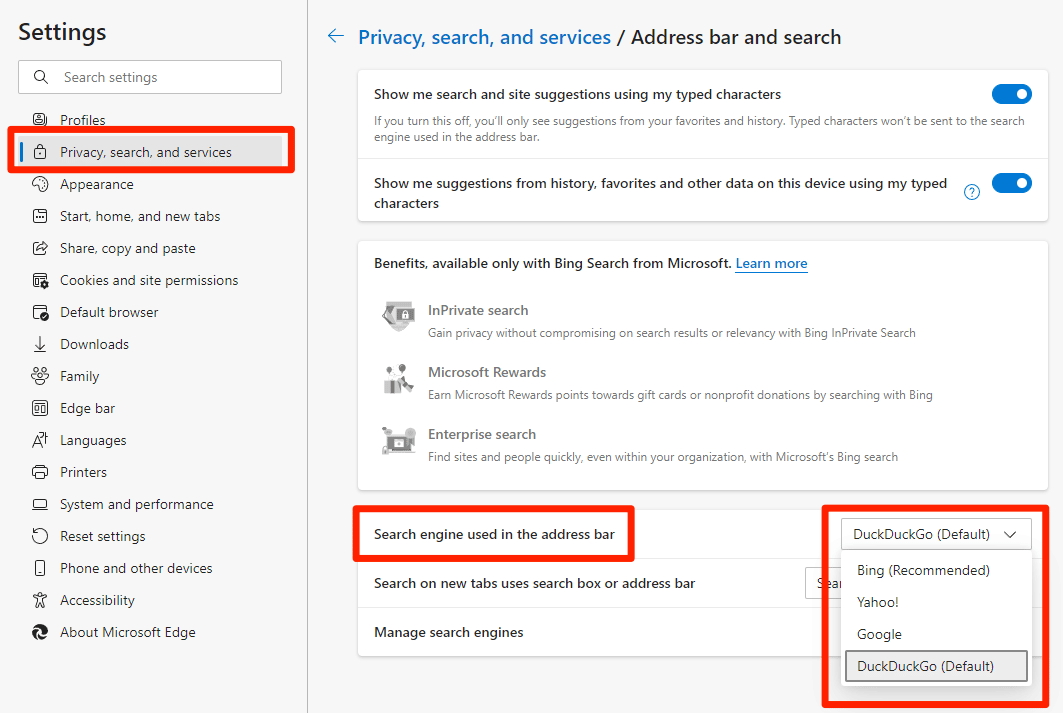Pick Google from the search engine list
This screenshot has height=713, width=1063.
pos(936,634)
